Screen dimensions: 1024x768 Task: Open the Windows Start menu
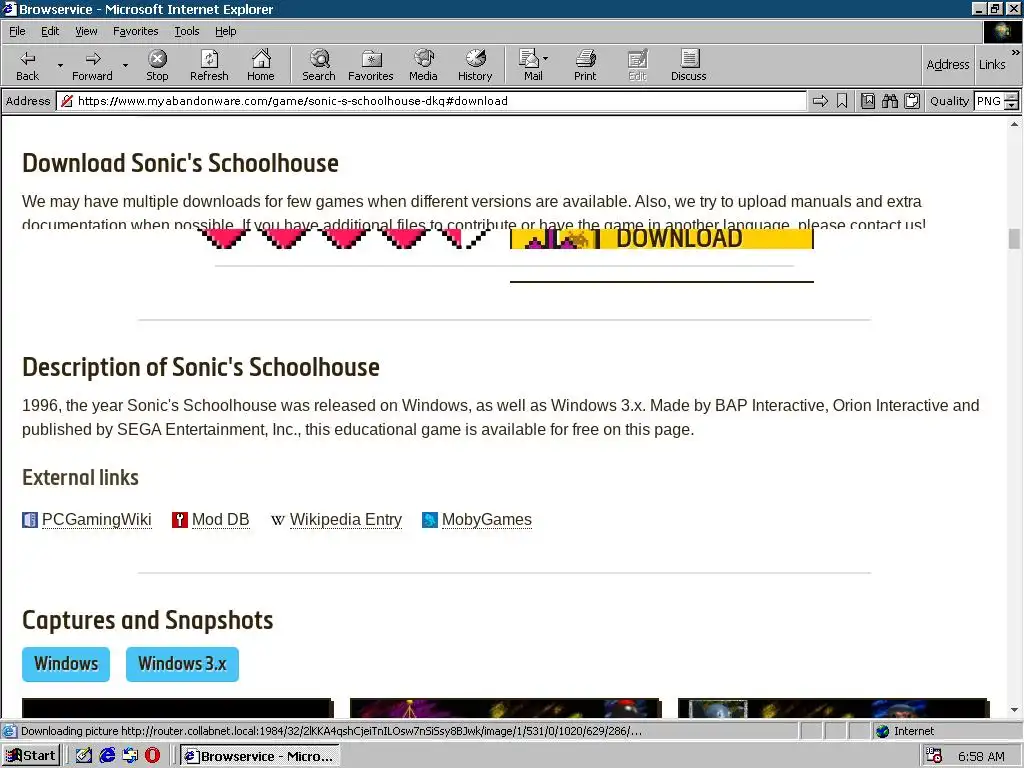coord(31,756)
